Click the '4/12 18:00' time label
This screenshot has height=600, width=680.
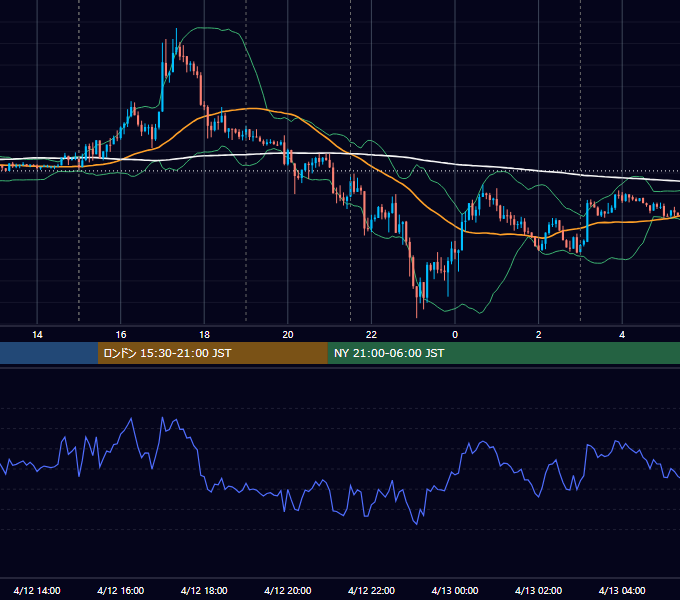pos(204,590)
